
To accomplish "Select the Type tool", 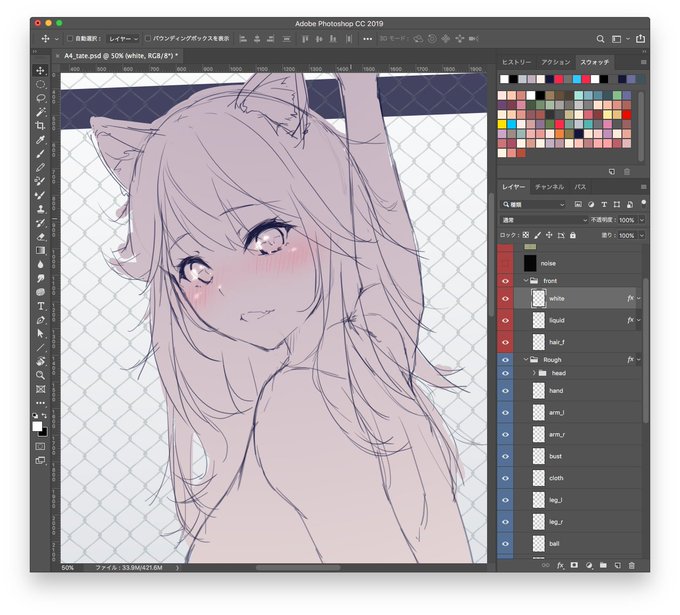I will (x=40, y=306).
